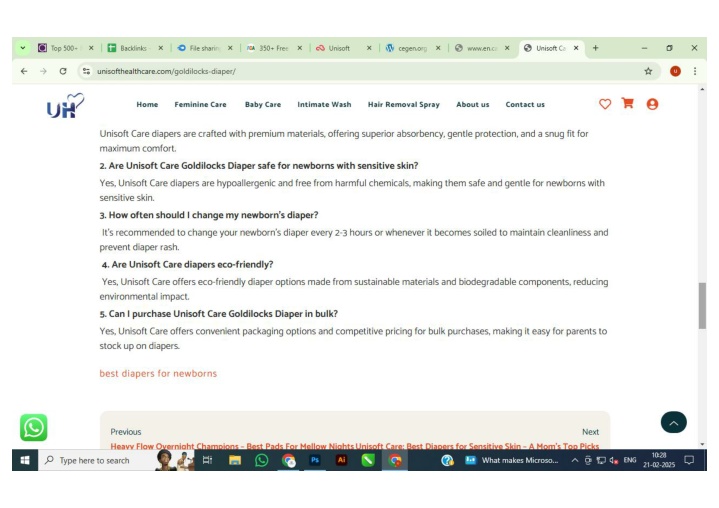The width and height of the screenshot is (719, 508).
Task: Open the muted volume tray icon
Action: click(614, 460)
